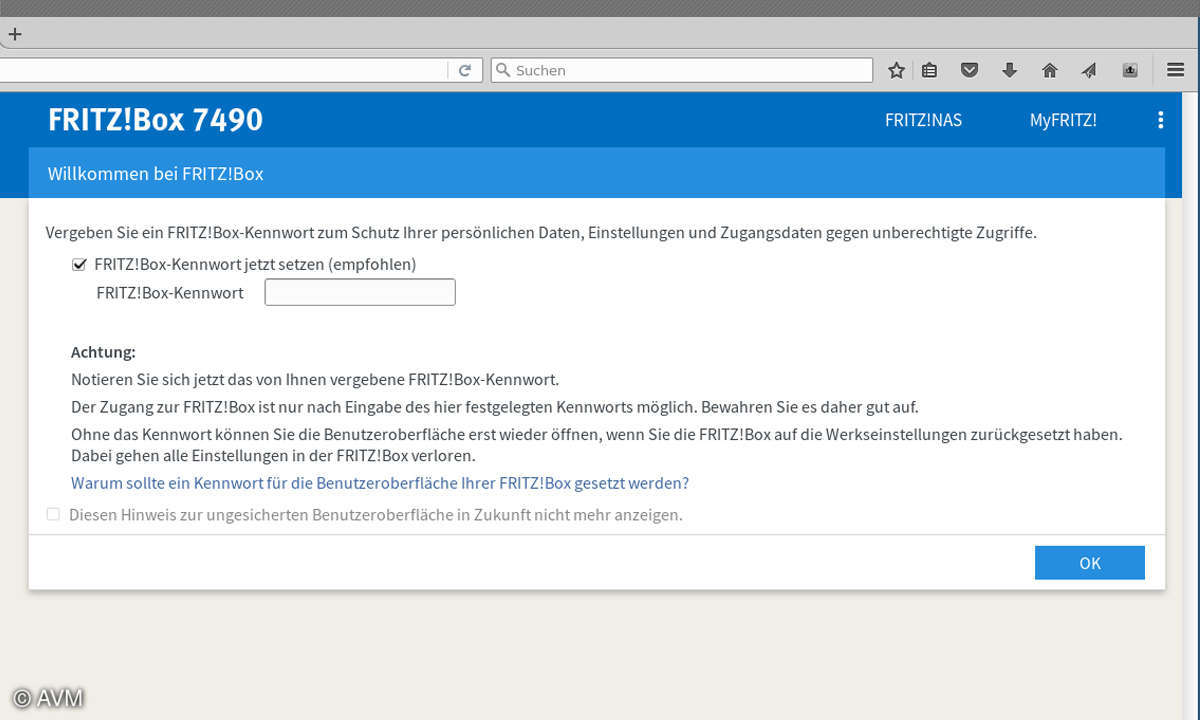This screenshot has width=1200, height=720.
Task: Click the browser address bar
Action: pos(222,70)
